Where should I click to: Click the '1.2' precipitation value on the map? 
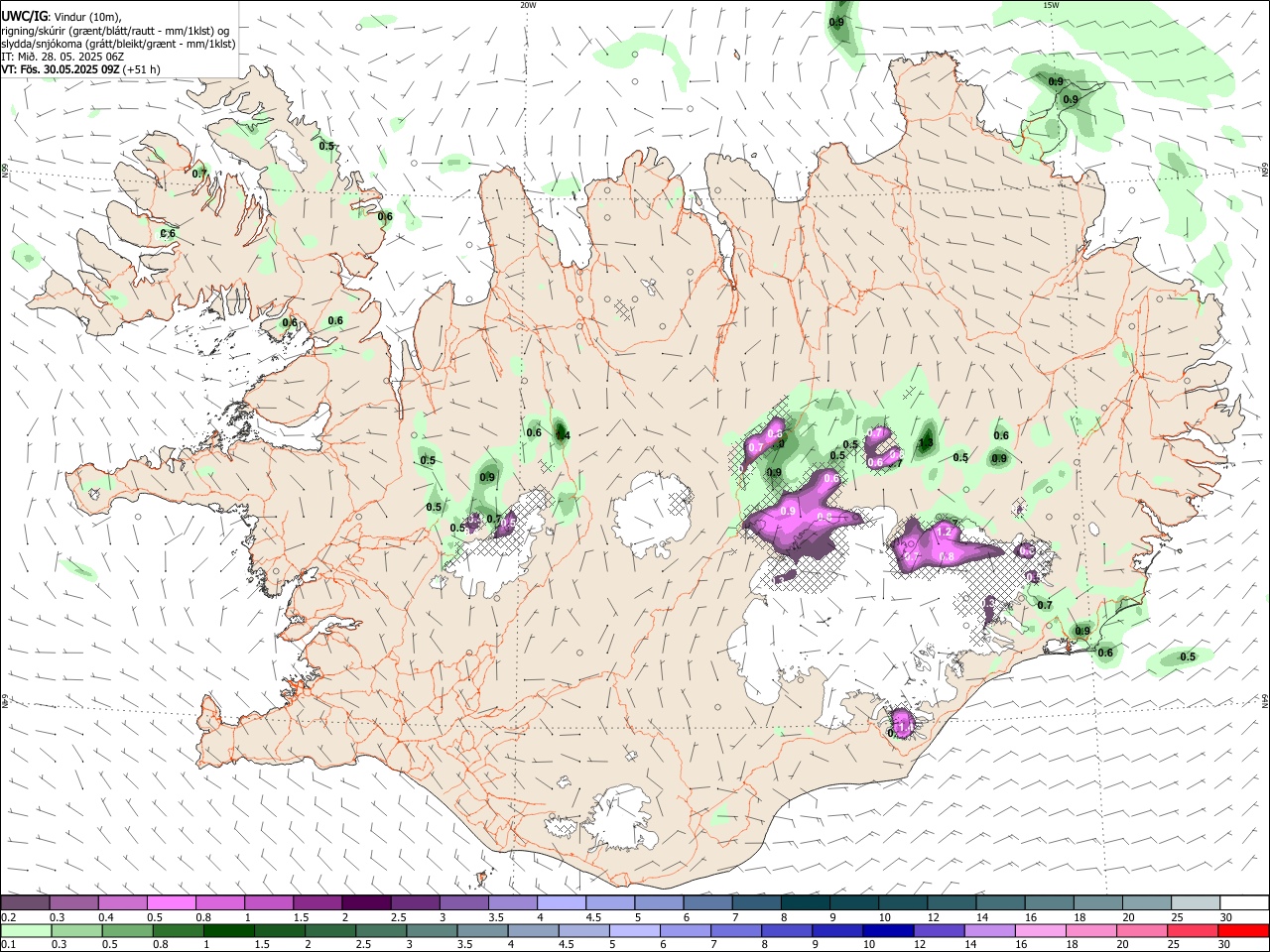(x=945, y=533)
